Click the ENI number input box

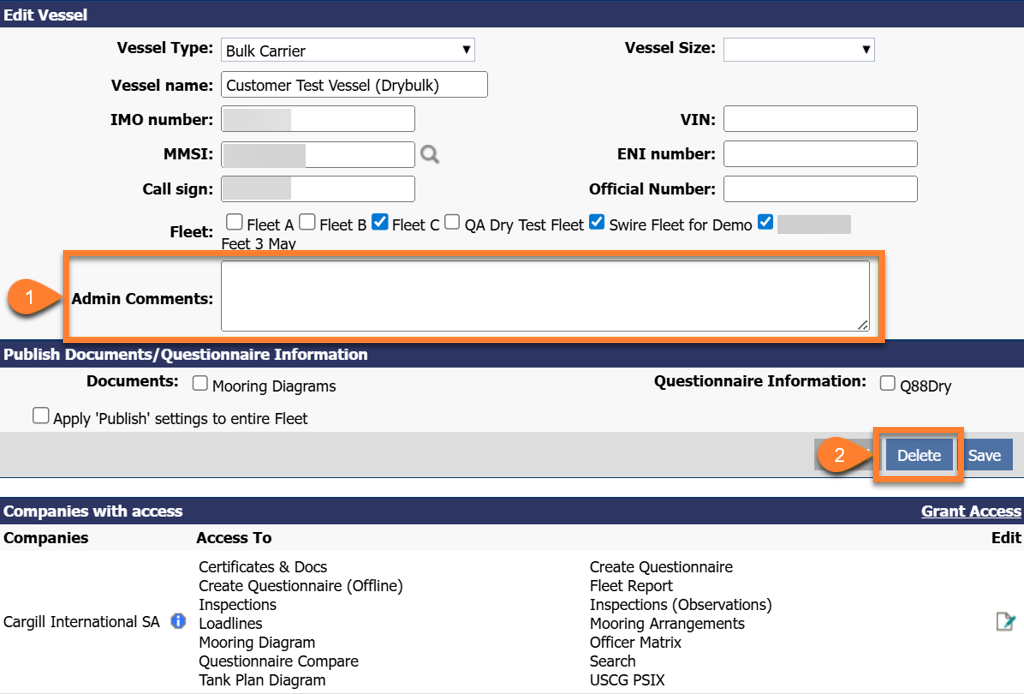click(820, 154)
